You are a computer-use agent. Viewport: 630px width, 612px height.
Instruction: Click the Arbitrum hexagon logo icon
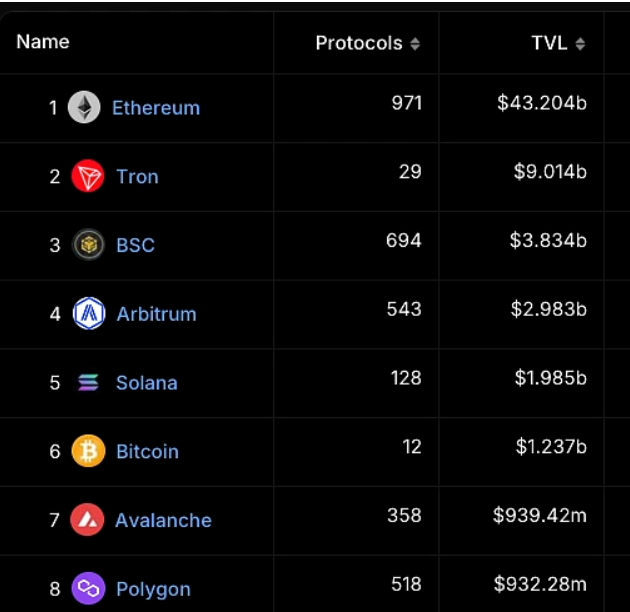coord(89,313)
